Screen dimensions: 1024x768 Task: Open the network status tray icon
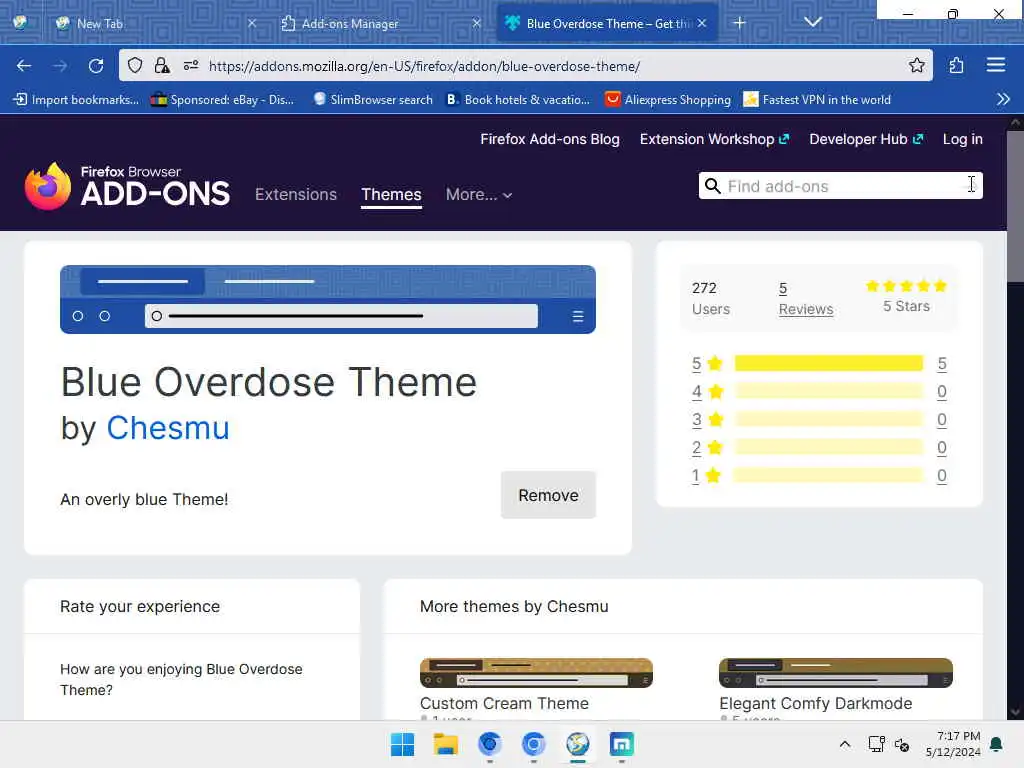pyautogui.click(x=876, y=744)
